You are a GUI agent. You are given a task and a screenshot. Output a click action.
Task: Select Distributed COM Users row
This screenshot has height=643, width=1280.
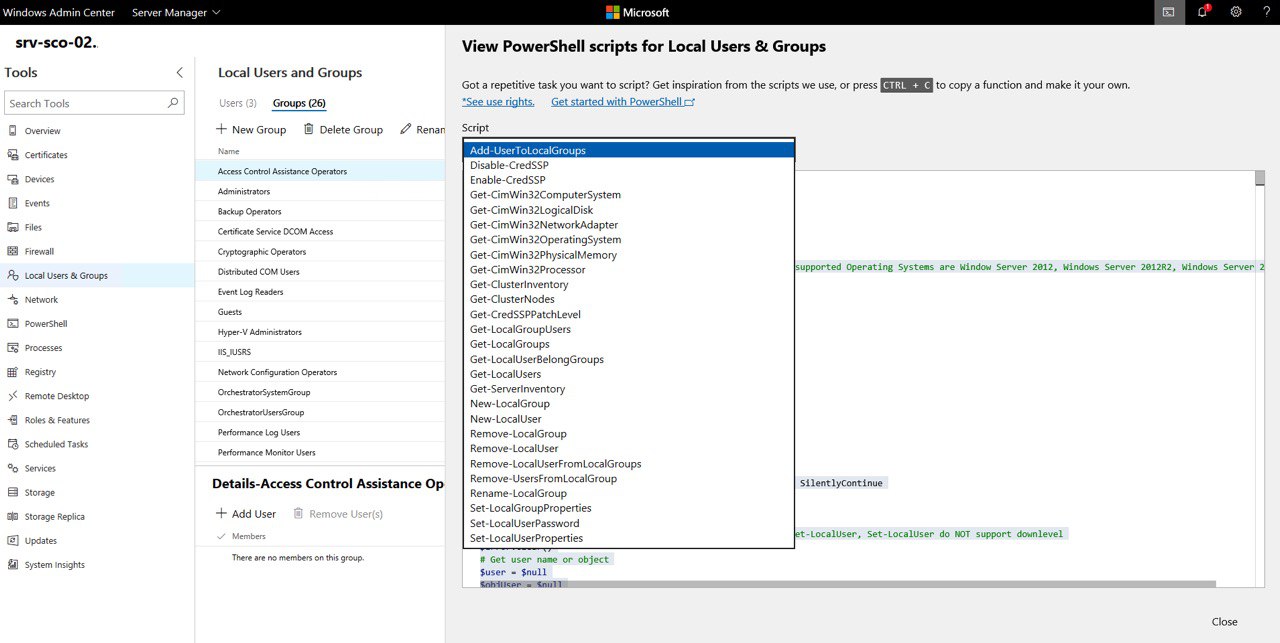pos(320,271)
